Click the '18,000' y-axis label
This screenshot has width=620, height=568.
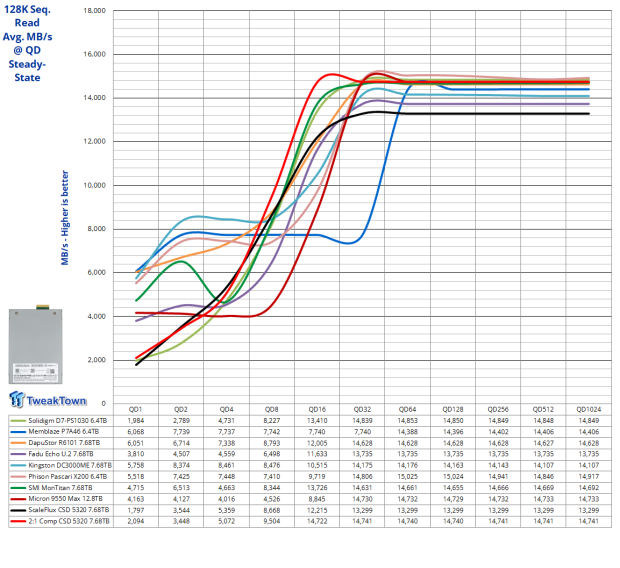95,11
